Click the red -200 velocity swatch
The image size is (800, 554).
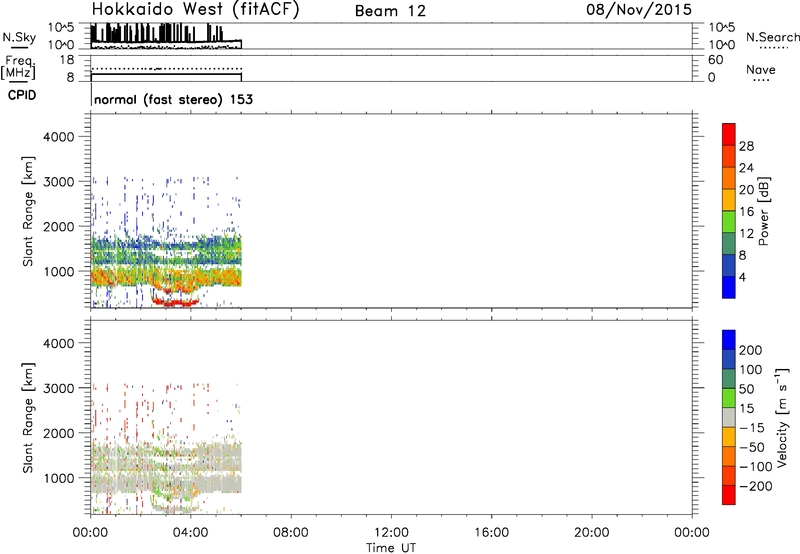(x=729, y=495)
